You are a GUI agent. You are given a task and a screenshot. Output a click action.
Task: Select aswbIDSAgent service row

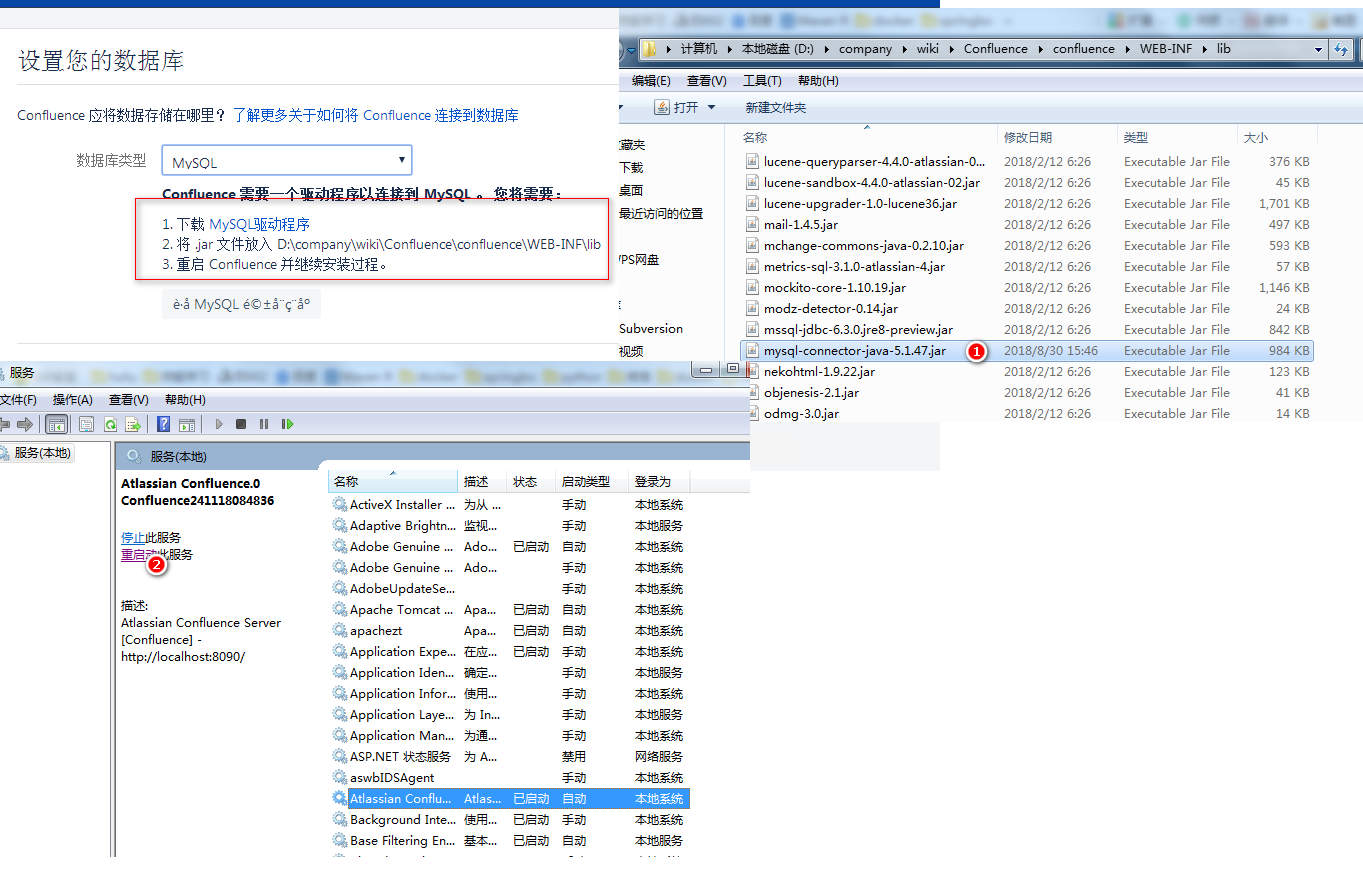[x=510, y=778]
